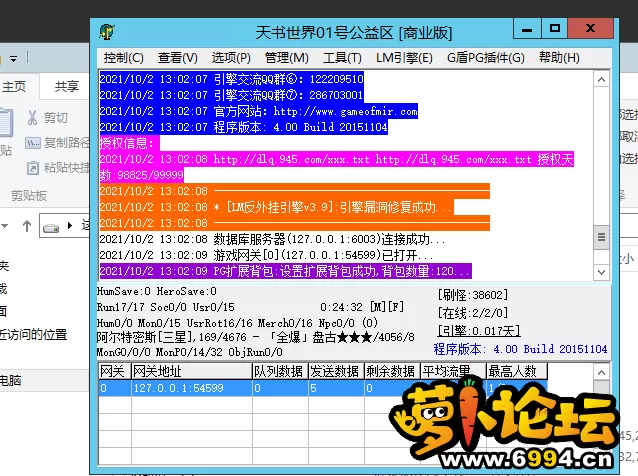The height and width of the screenshot is (476, 638).
Task: Click the [引擎:0.017天] link
Action: [x=478, y=331]
